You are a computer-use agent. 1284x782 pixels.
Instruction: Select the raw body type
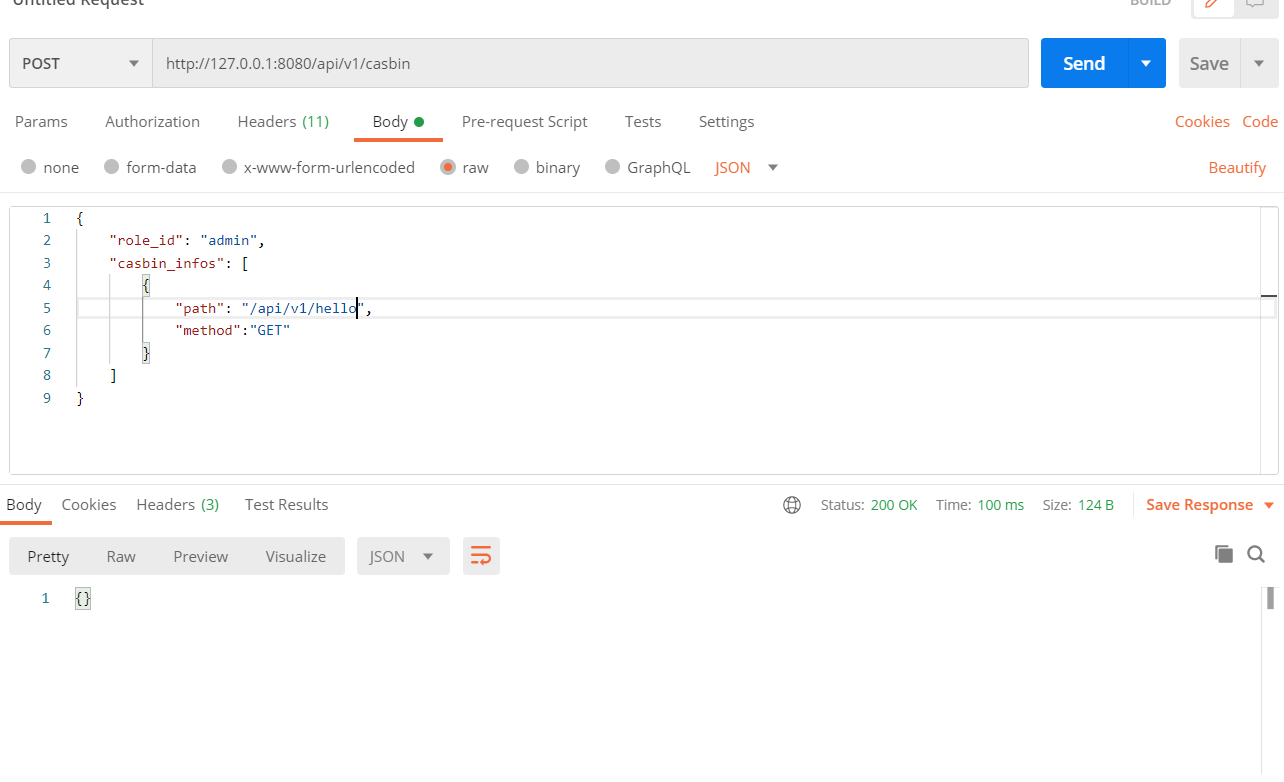coord(464,167)
